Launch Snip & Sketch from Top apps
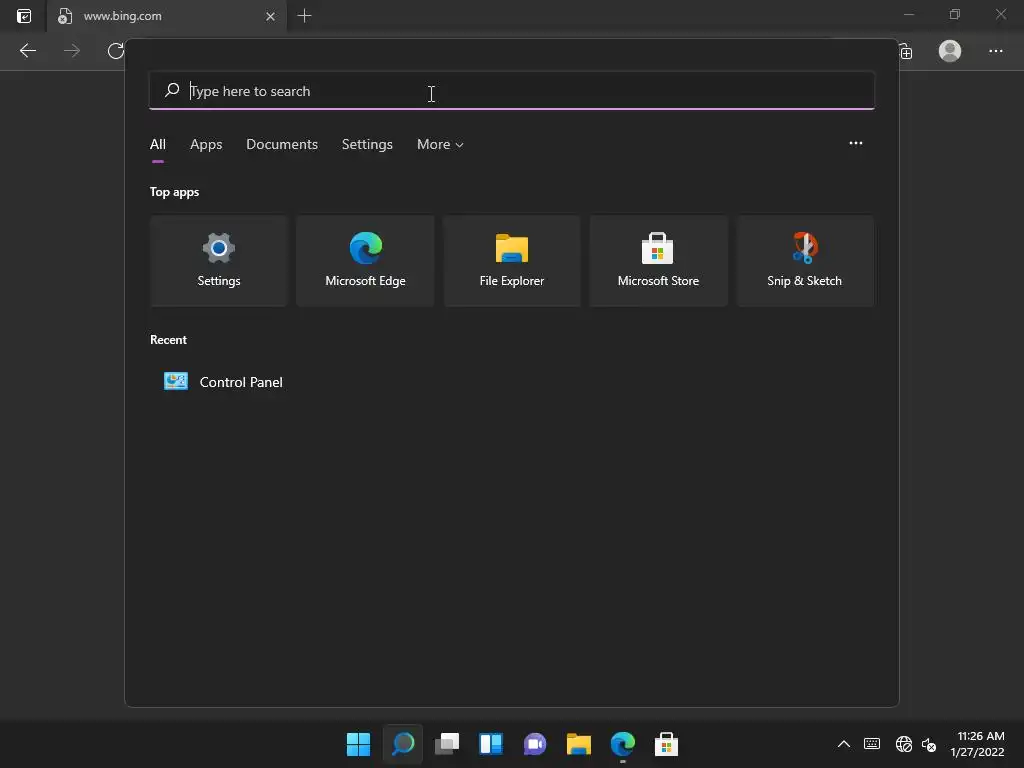1024x768 pixels. click(805, 261)
